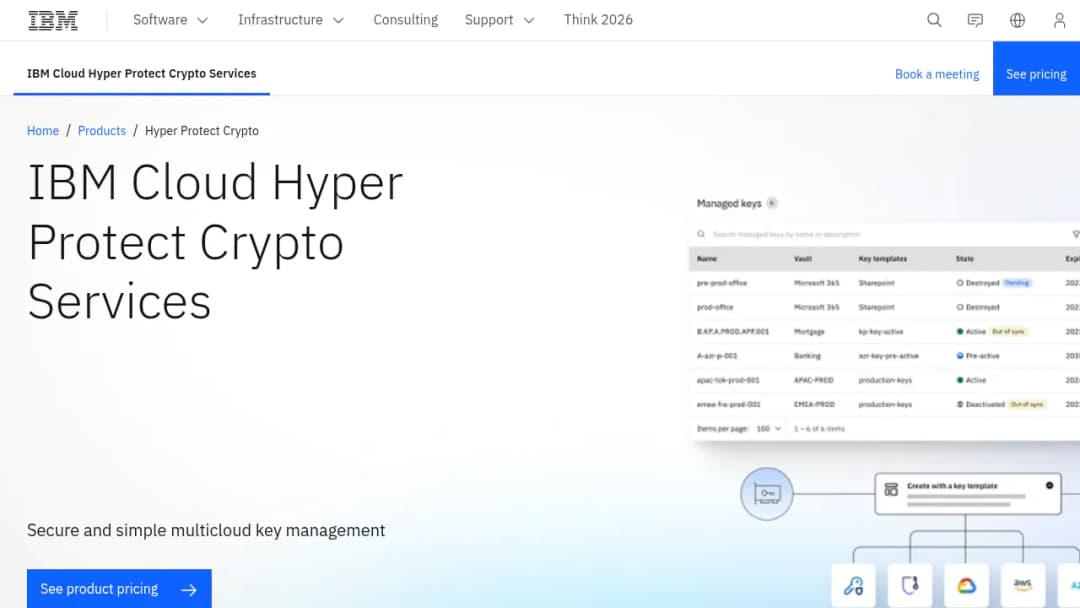Click the circular key card icon
Image resolution: width=1080 pixels, height=608 pixels.
[767, 494]
